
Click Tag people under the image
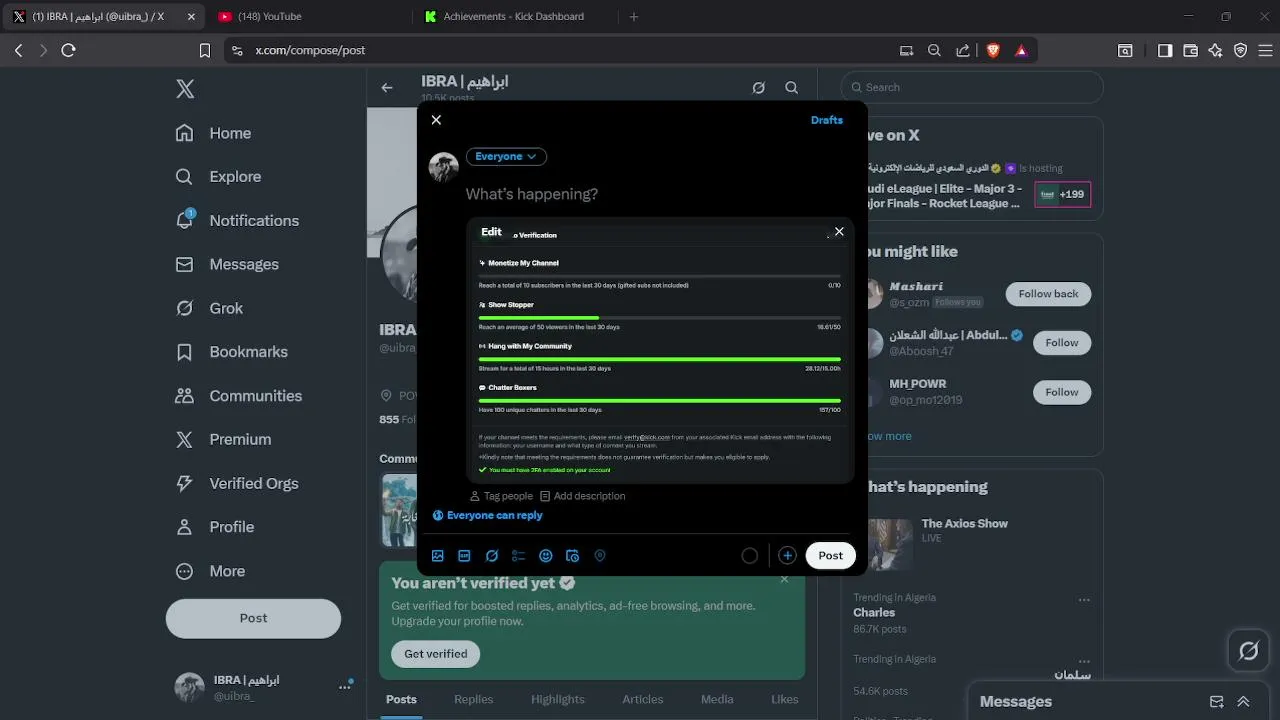pos(501,496)
